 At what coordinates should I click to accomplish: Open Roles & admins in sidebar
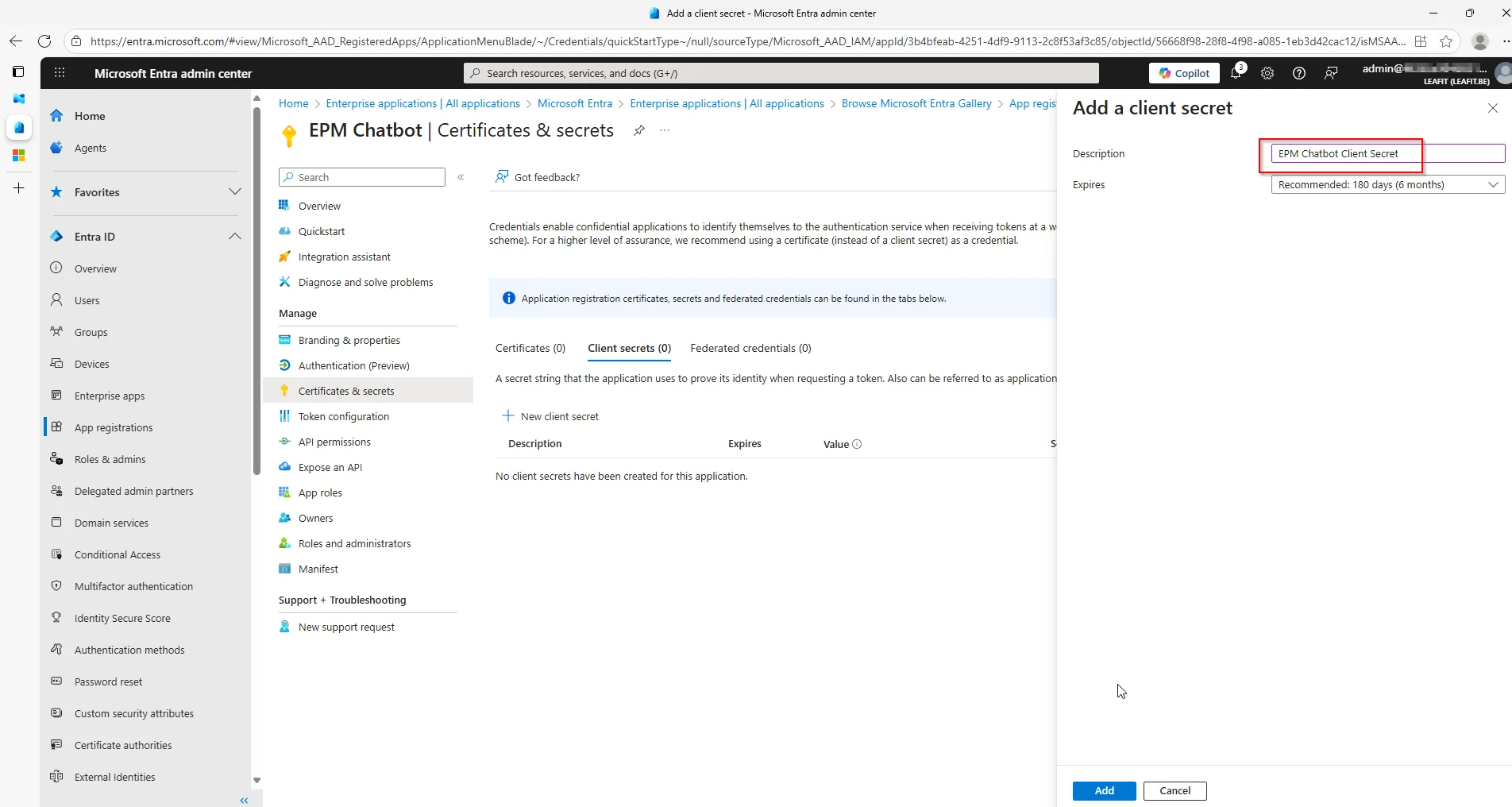(x=110, y=459)
